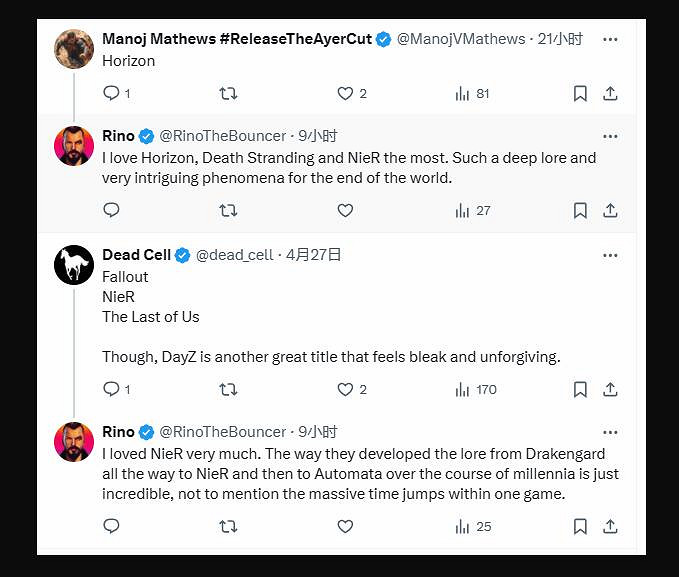Click Manoj Mathews' profile avatar

click(74, 49)
